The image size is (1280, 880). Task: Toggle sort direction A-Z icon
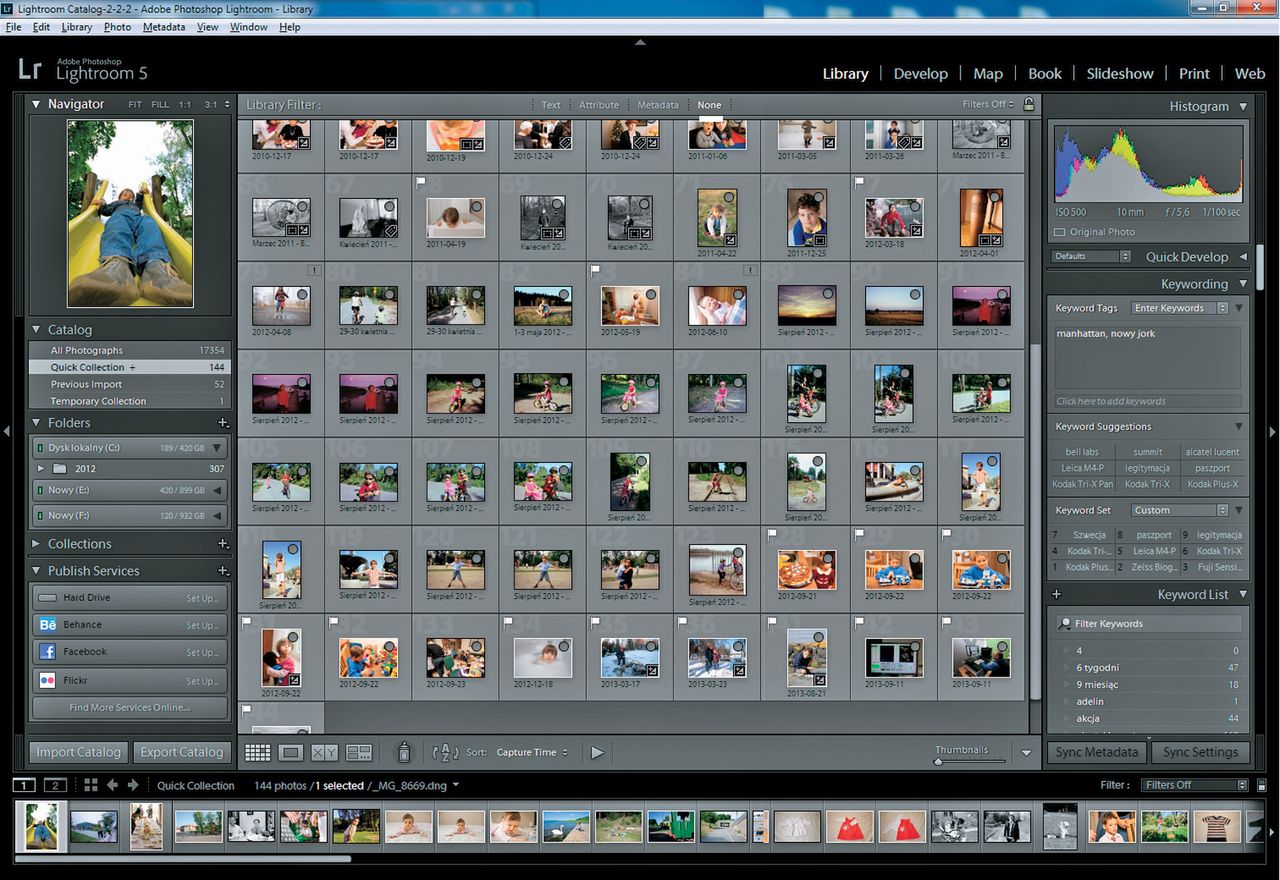pyautogui.click(x=445, y=752)
